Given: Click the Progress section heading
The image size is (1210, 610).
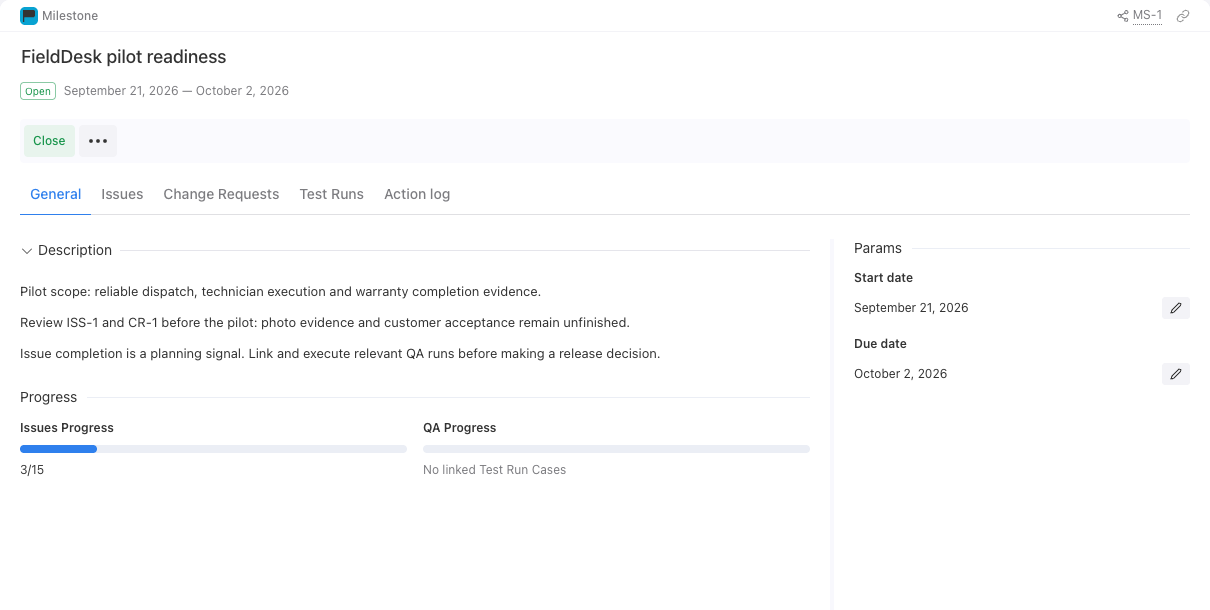Looking at the screenshot, I should (x=49, y=397).
